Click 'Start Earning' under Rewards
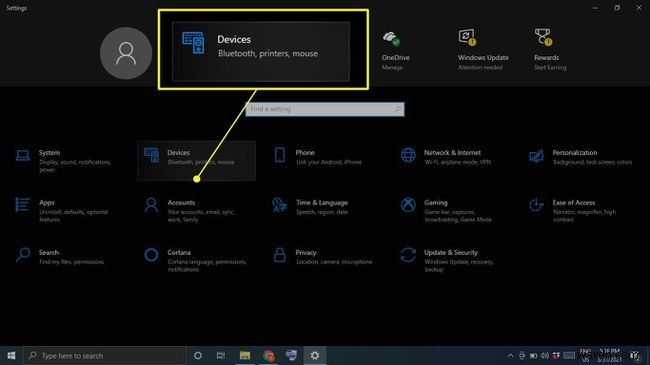 click(x=550, y=67)
